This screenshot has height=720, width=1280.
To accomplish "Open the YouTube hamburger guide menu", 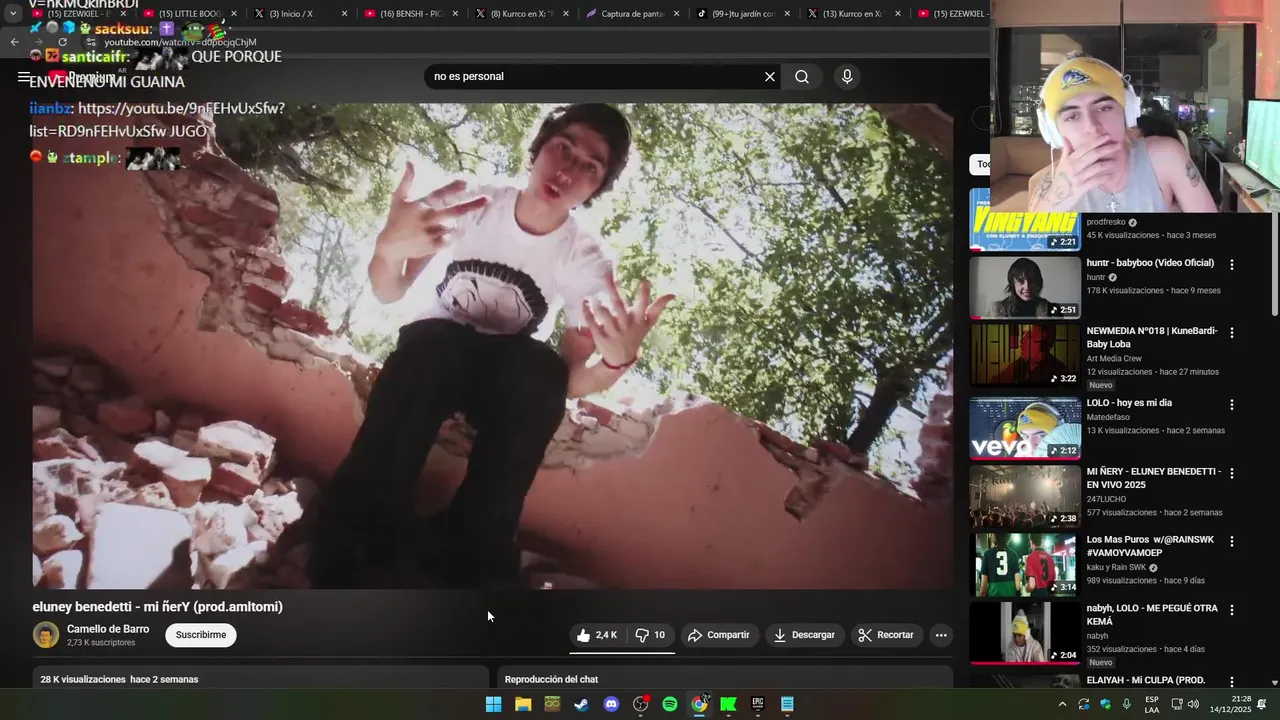I will click(x=23, y=77).
